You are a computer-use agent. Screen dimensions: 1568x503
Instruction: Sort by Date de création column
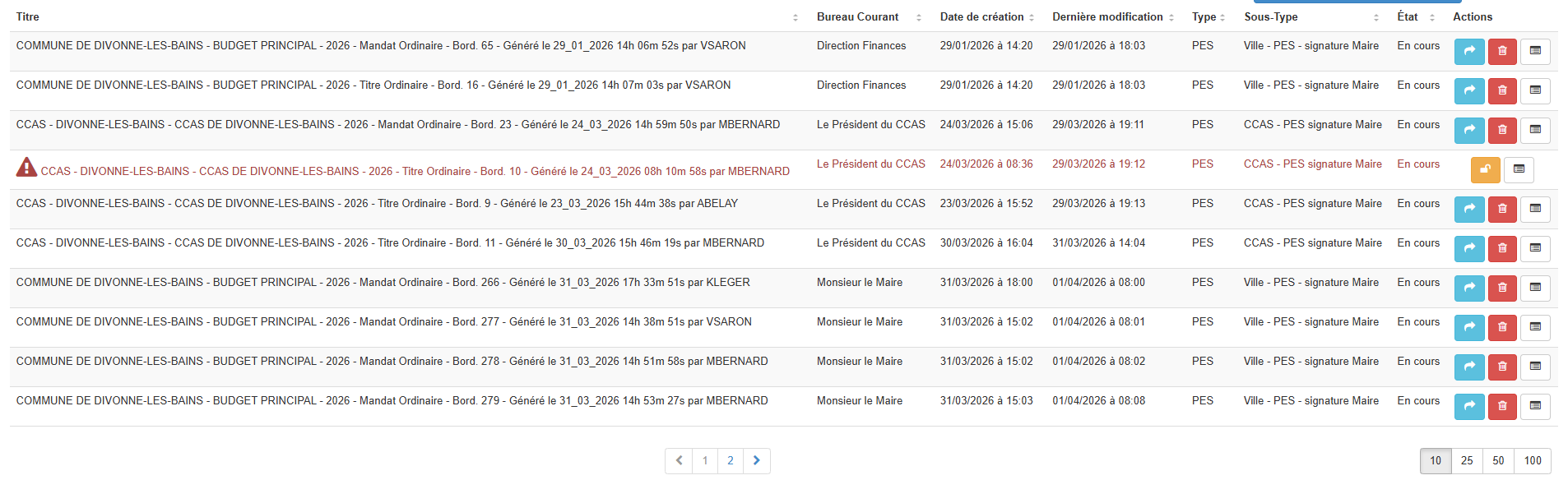982,16
